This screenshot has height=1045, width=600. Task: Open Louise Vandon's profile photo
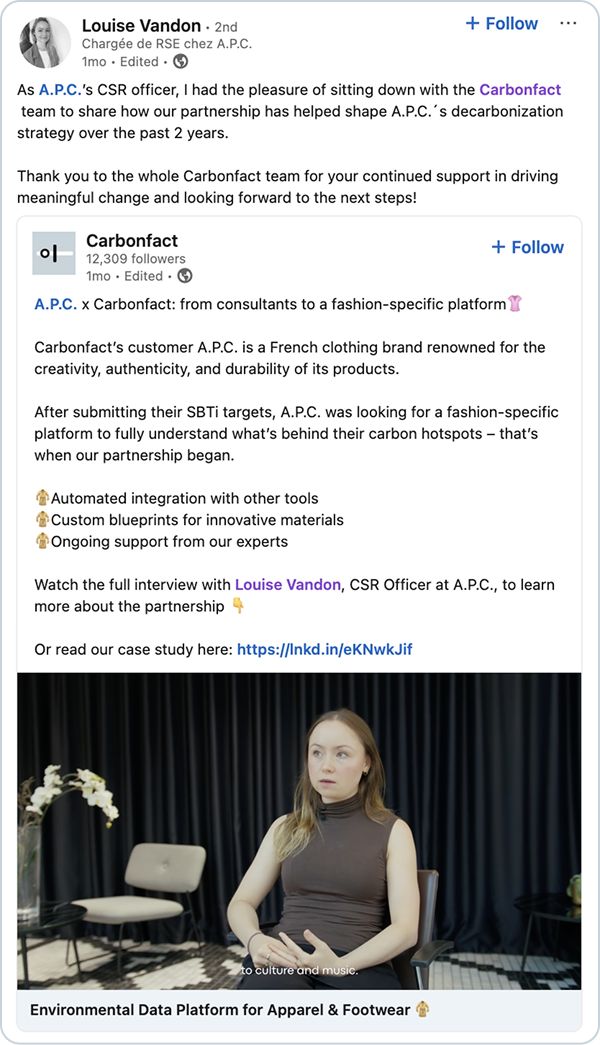click(x=45, y=43)
